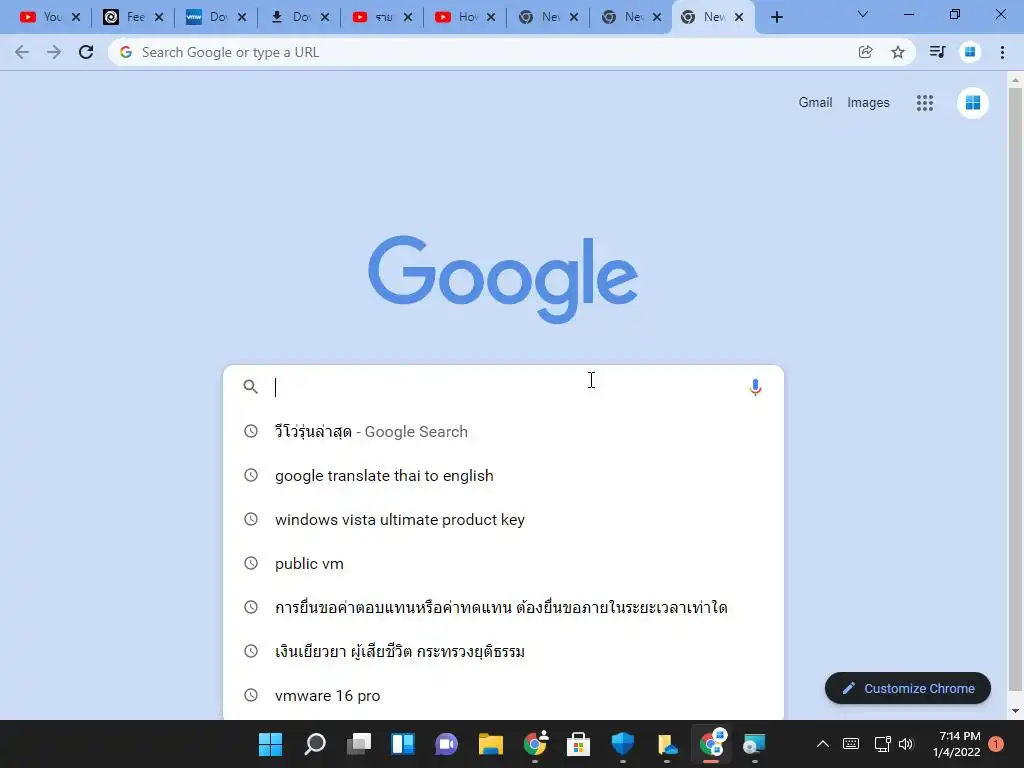Open a new tab with the plus button

776,17
